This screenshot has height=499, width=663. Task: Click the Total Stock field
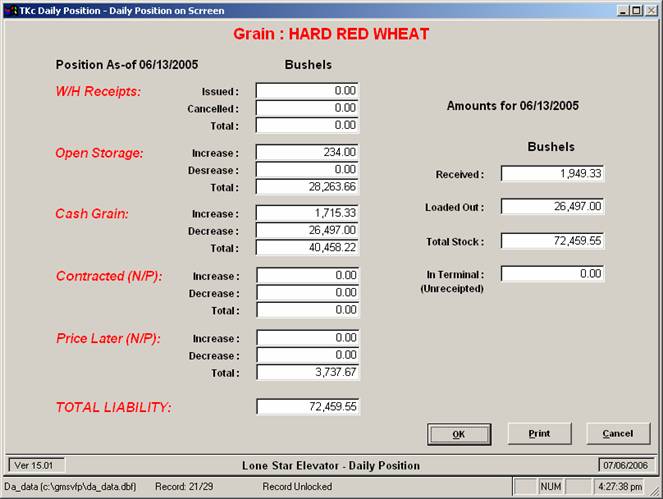[552, 241]
